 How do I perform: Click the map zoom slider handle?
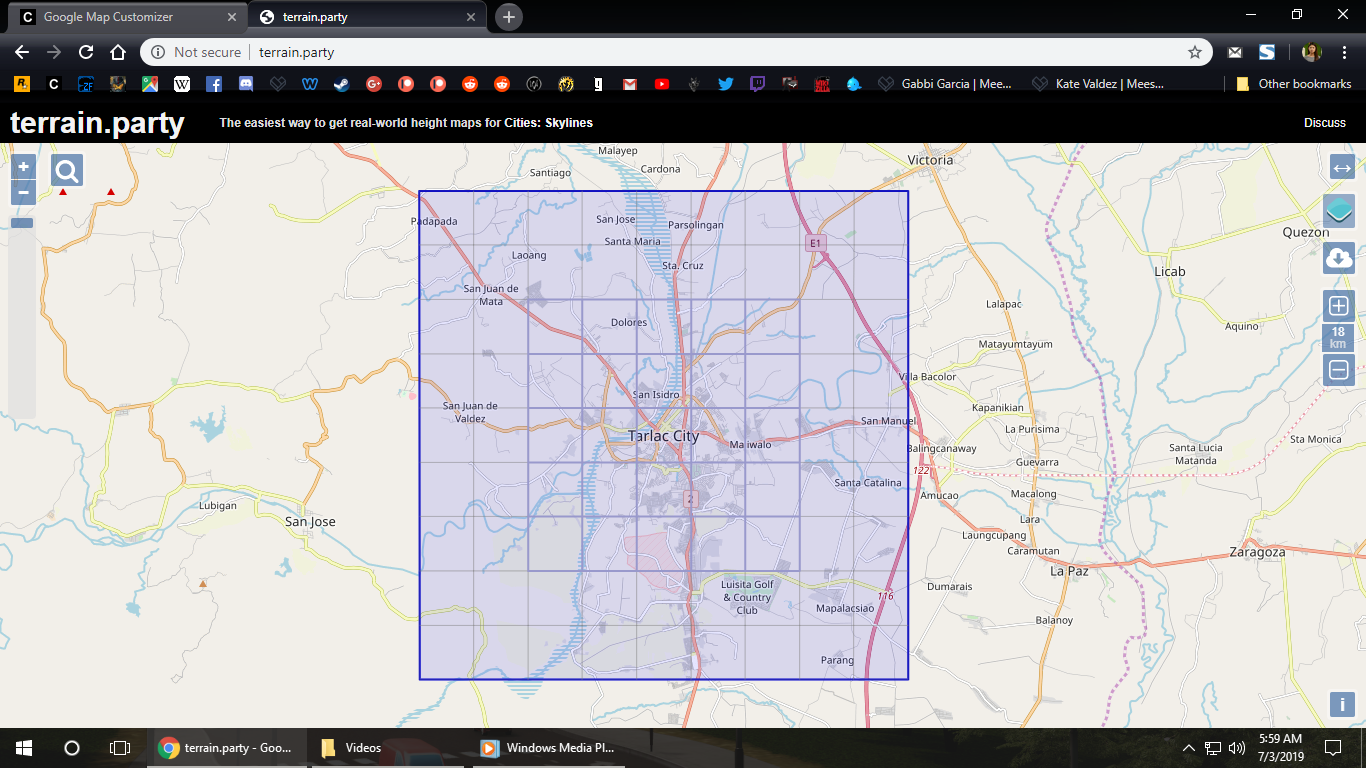click(x=22, y=223)
